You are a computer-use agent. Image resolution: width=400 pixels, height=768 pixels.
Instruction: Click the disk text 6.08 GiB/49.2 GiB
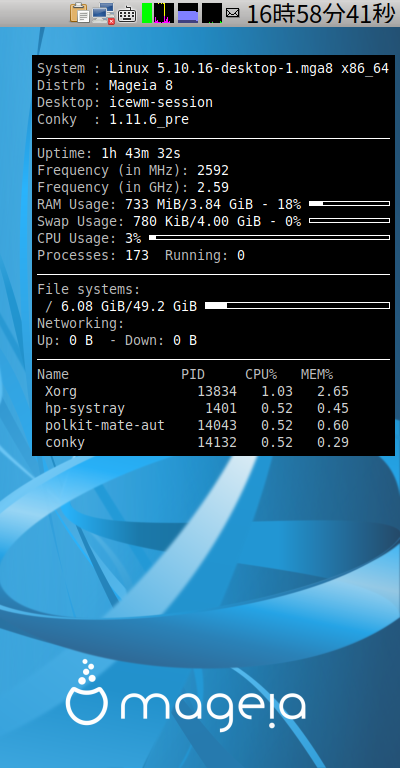129,307
